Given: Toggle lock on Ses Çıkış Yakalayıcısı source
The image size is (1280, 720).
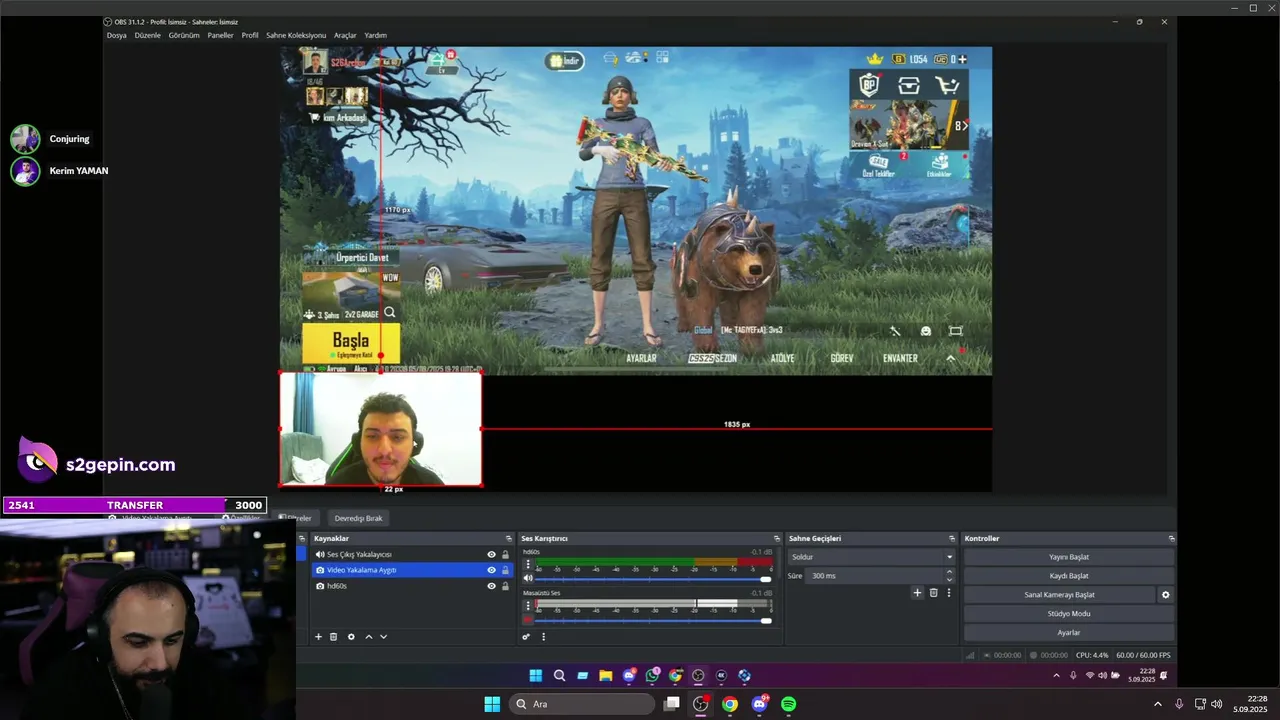Looking at the screenshot, I should click(x=505, y=554).
